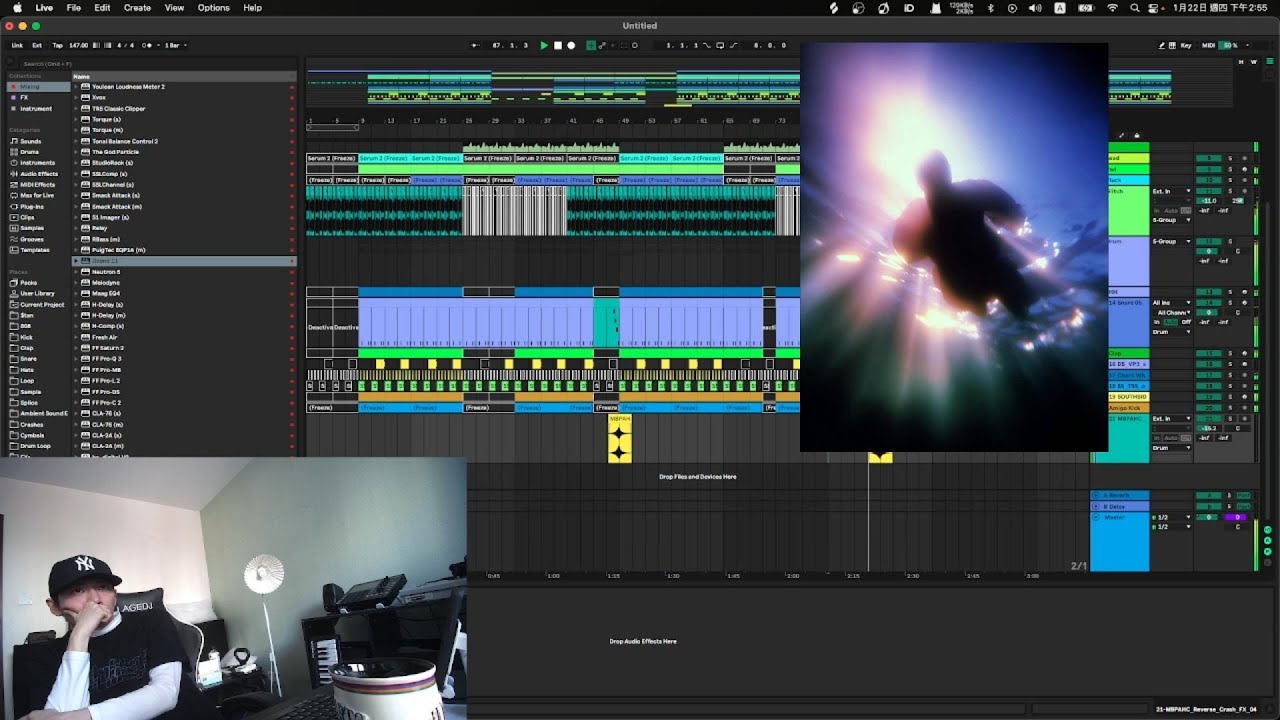Viewport: 1280px width, 720px height.
Task: Activate the Arrangement Record button
Action: pyautogui.click(x=571, y=45)
